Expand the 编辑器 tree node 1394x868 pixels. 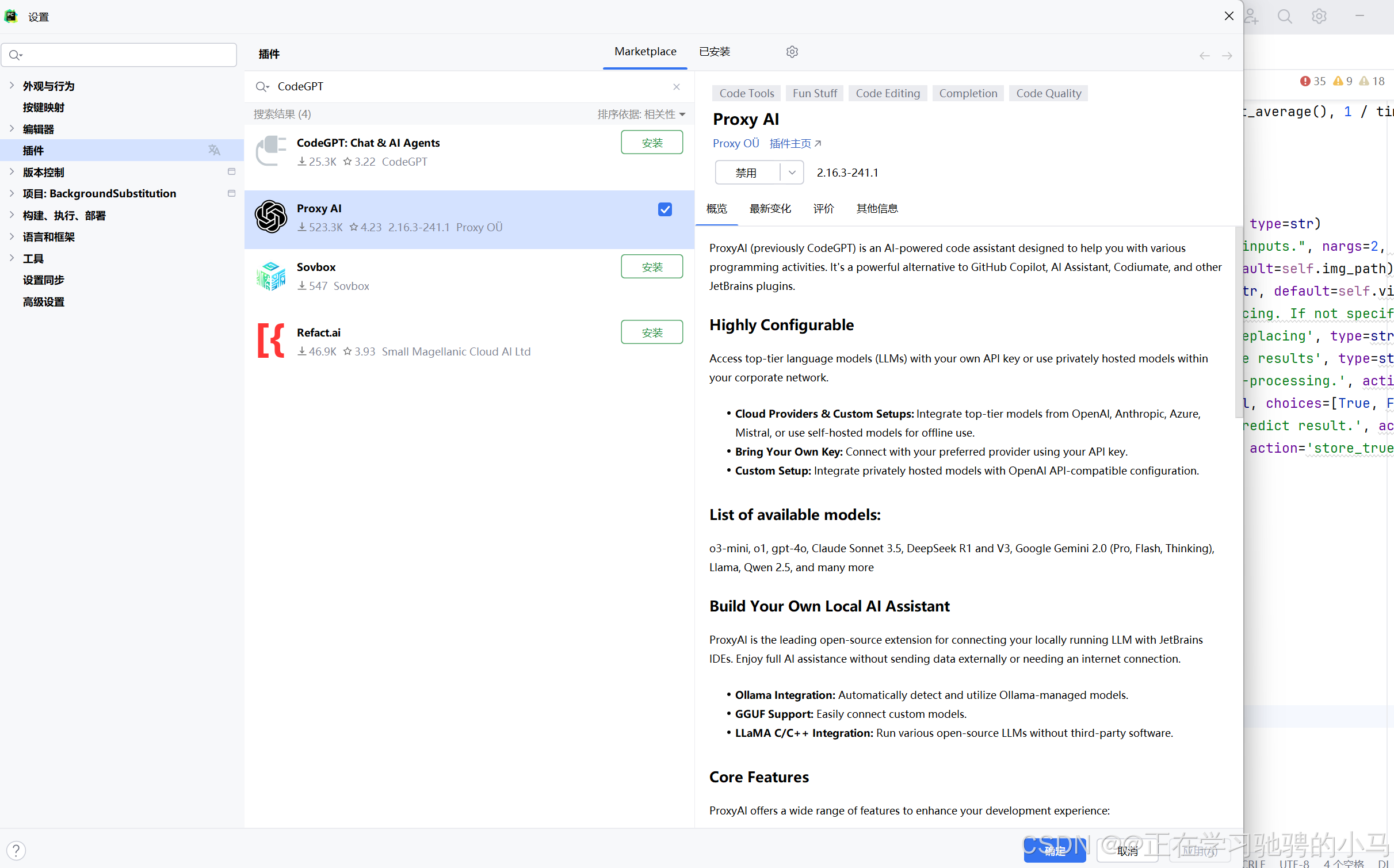tap(12, 128)
